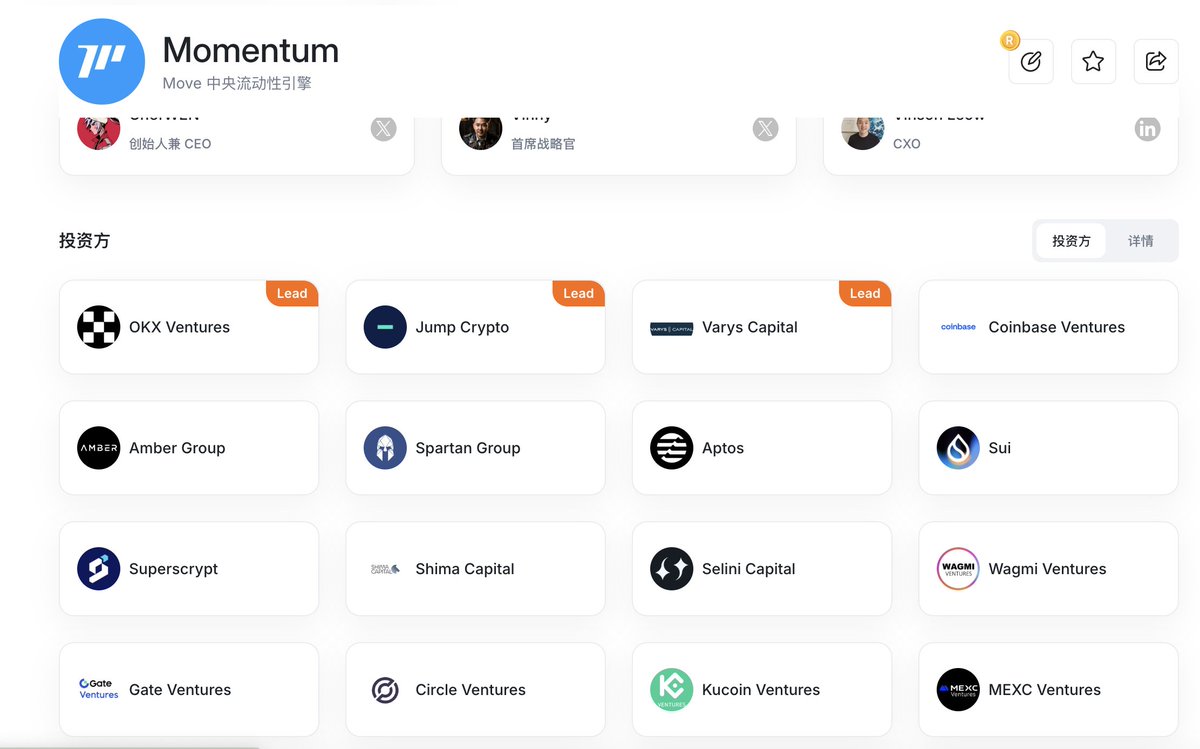Select the Kucoin Ventures investor name

pyautogui.click(x=761, y=690)
